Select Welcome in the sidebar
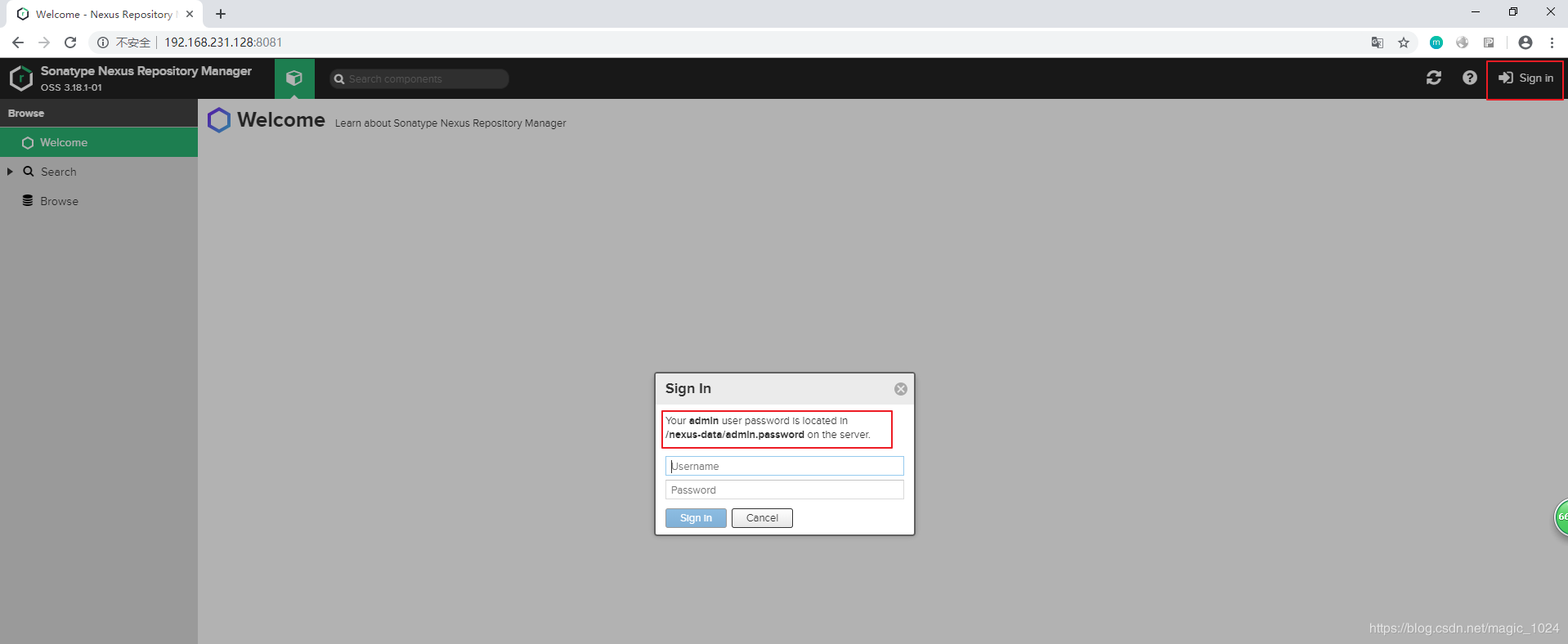1568x644 pixels. coord(99,142)
